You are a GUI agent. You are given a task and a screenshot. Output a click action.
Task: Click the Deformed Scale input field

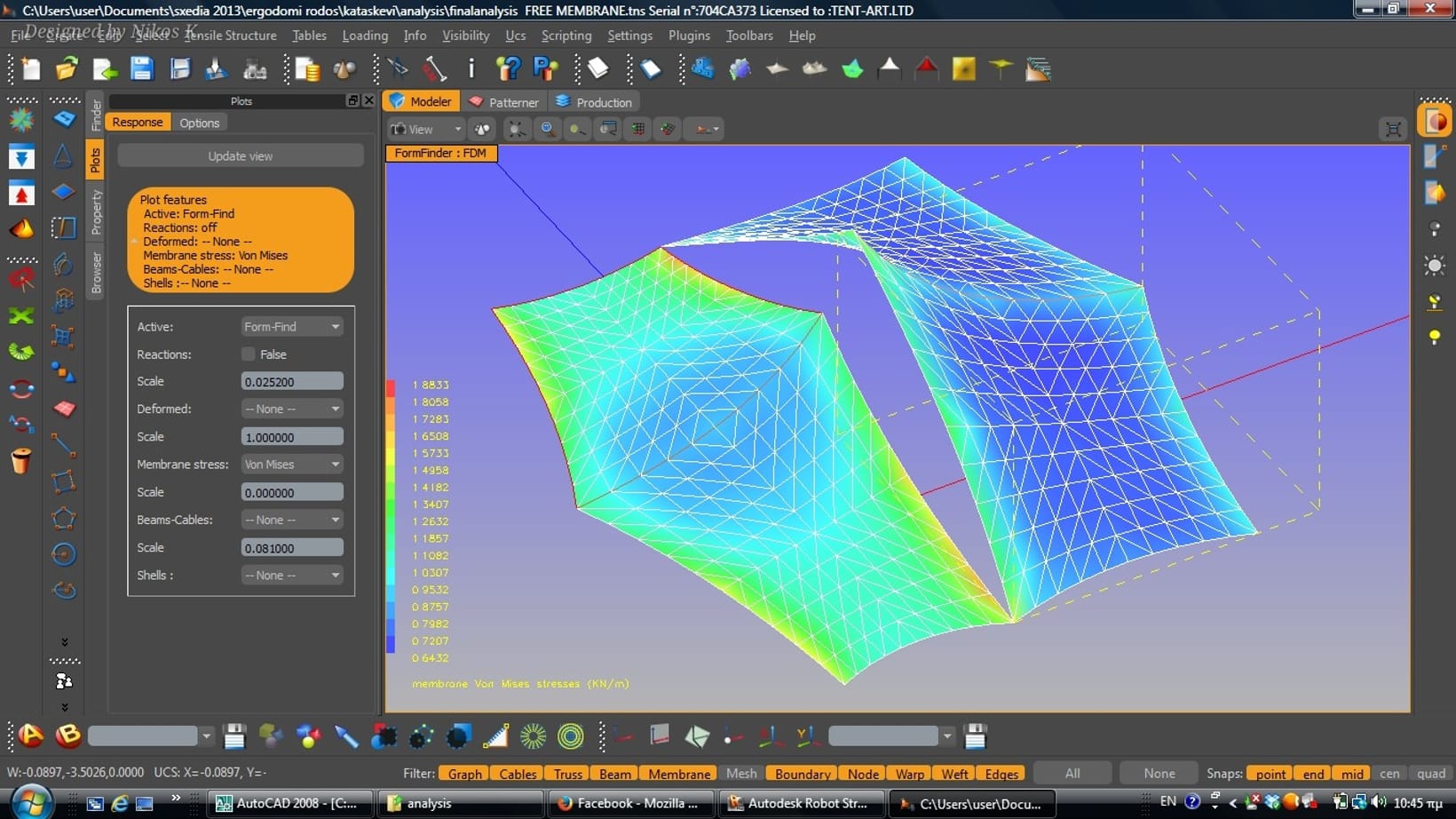291,437
